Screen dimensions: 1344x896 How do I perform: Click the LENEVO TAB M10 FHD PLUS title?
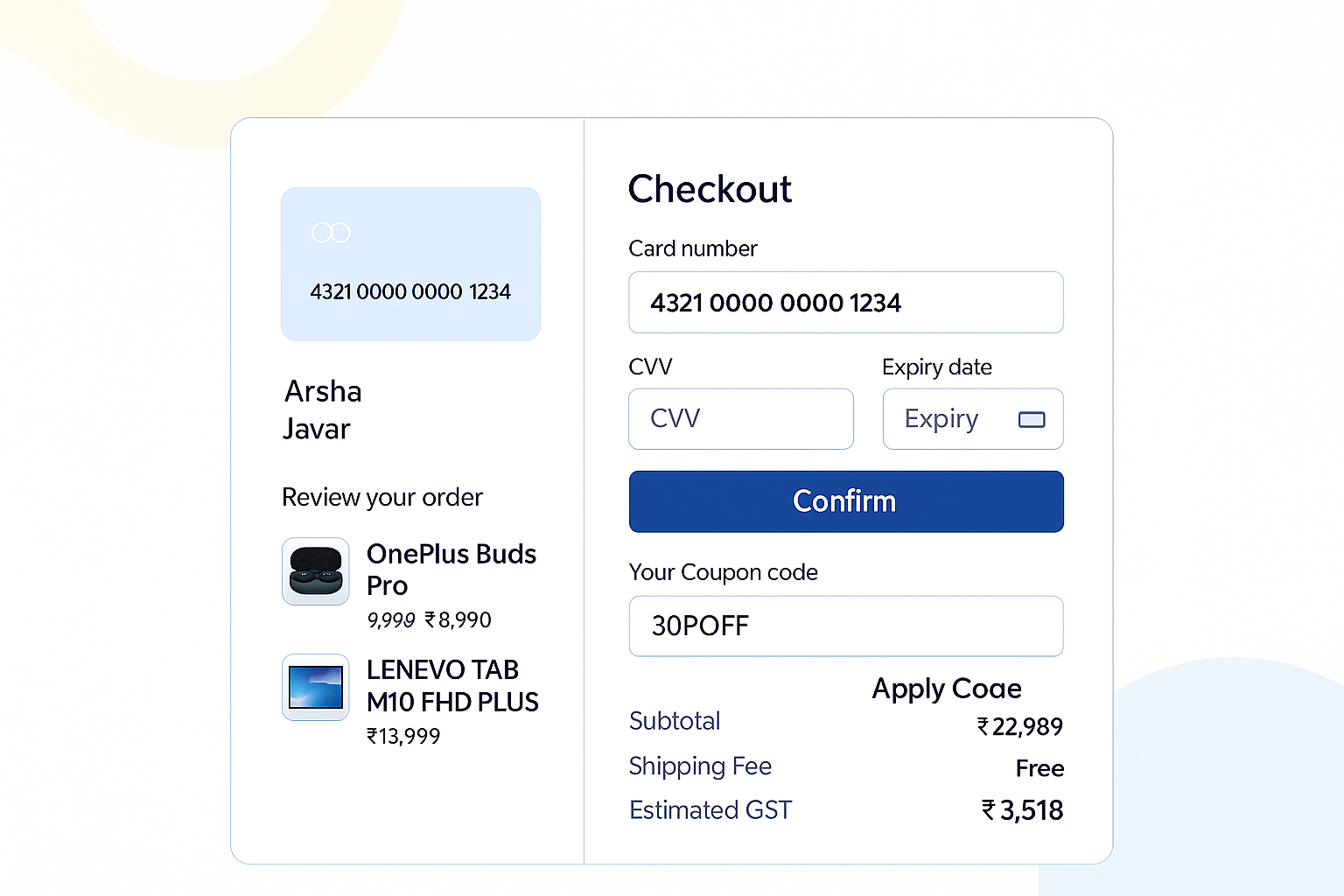pyautogui.click(x=451, y=686)
